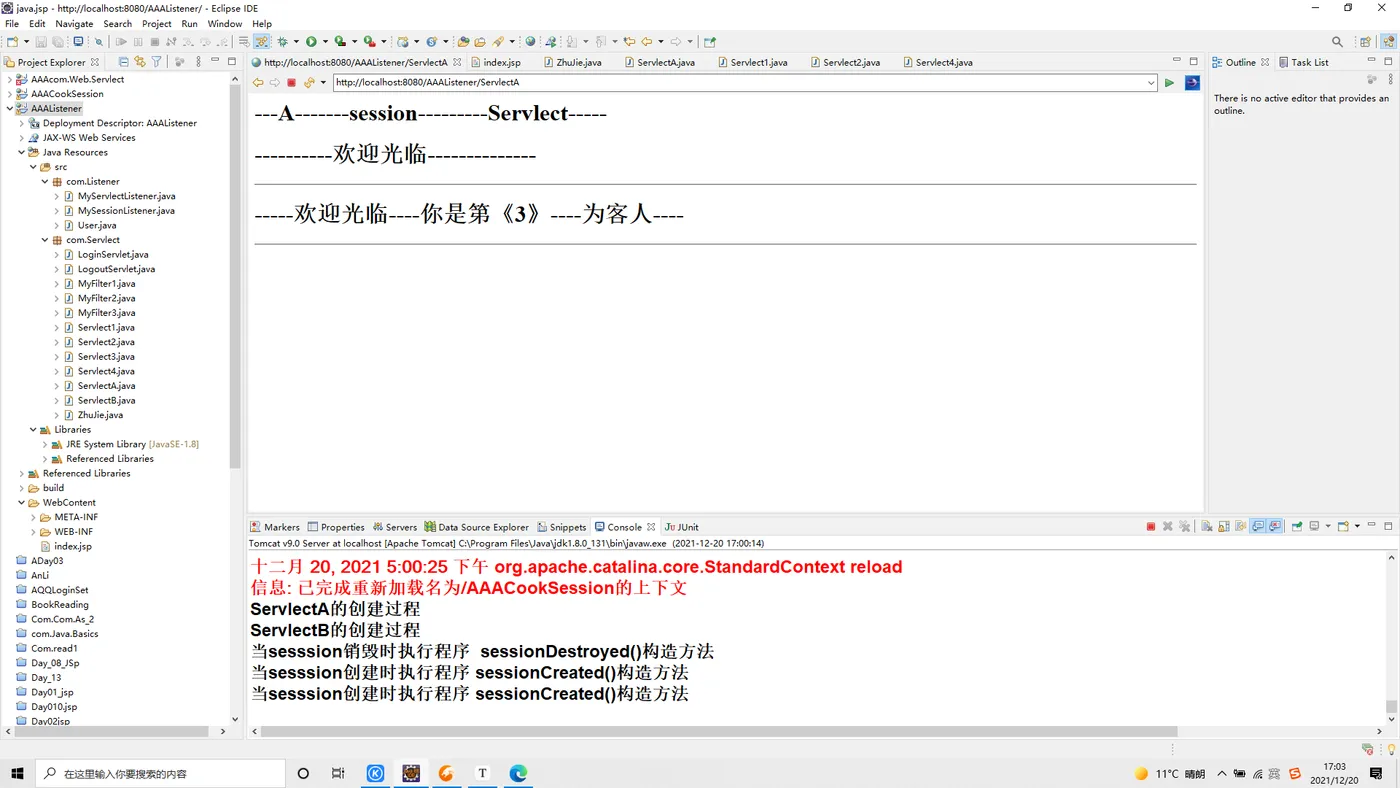Select ServlectA.java in Project Explorer
Viewport: 1400px width, 788px height.
coord(106,386)
